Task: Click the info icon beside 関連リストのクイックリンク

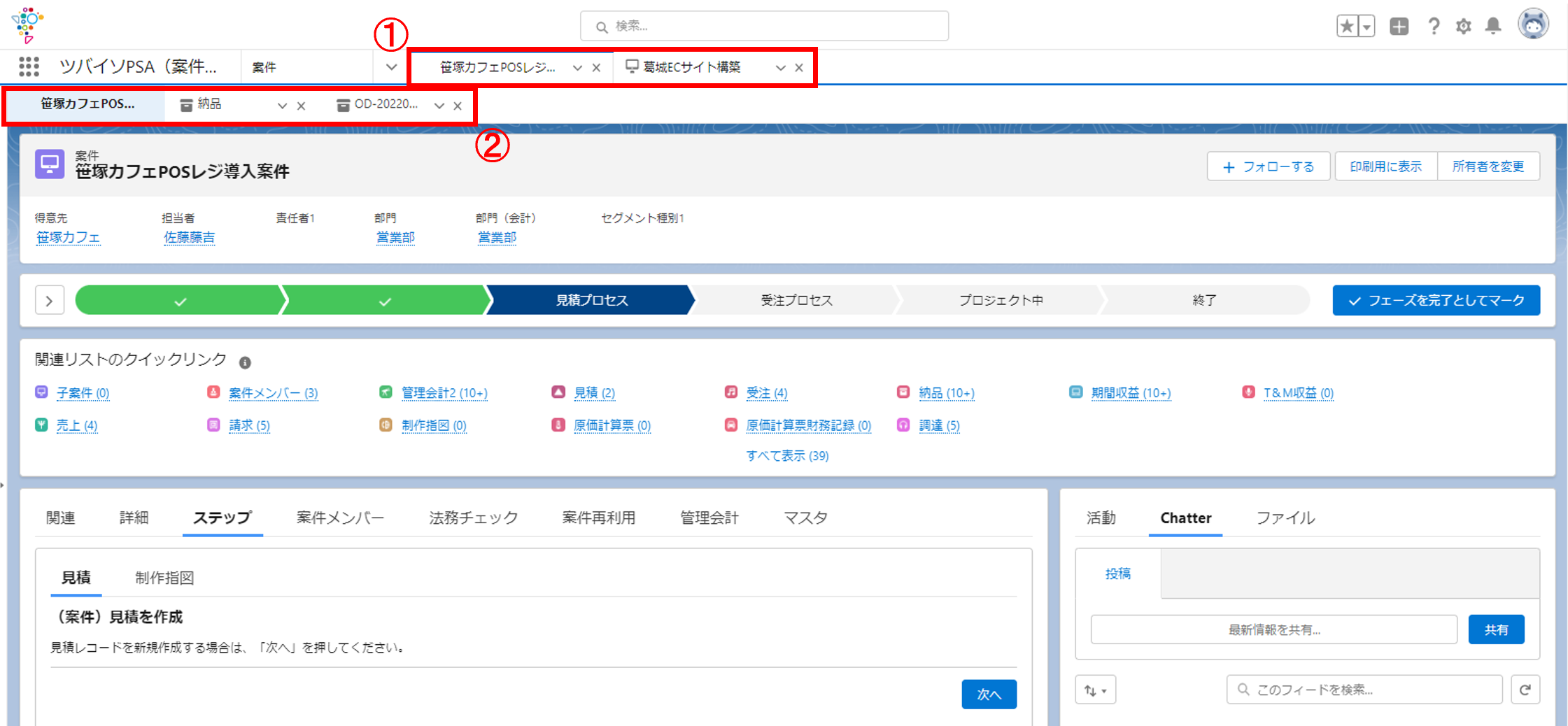Action: (x=245, y=362)
